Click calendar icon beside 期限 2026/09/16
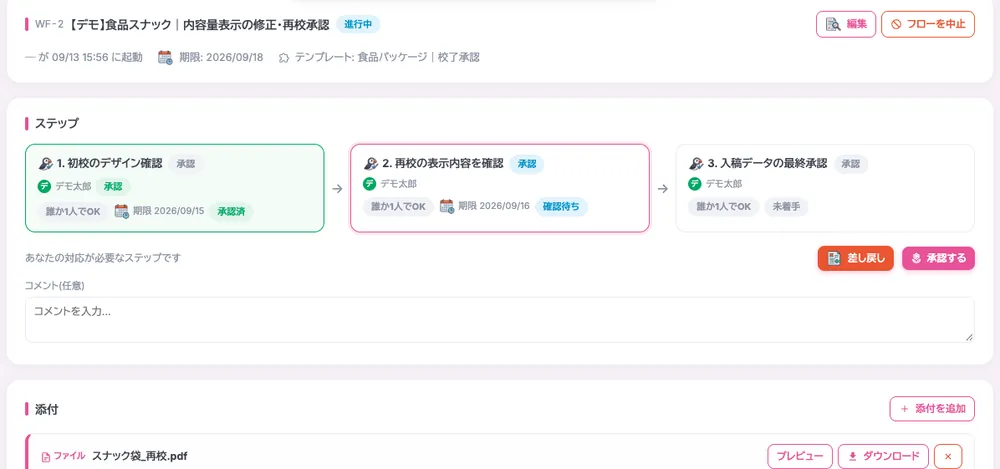 click(x=446, y=206)
